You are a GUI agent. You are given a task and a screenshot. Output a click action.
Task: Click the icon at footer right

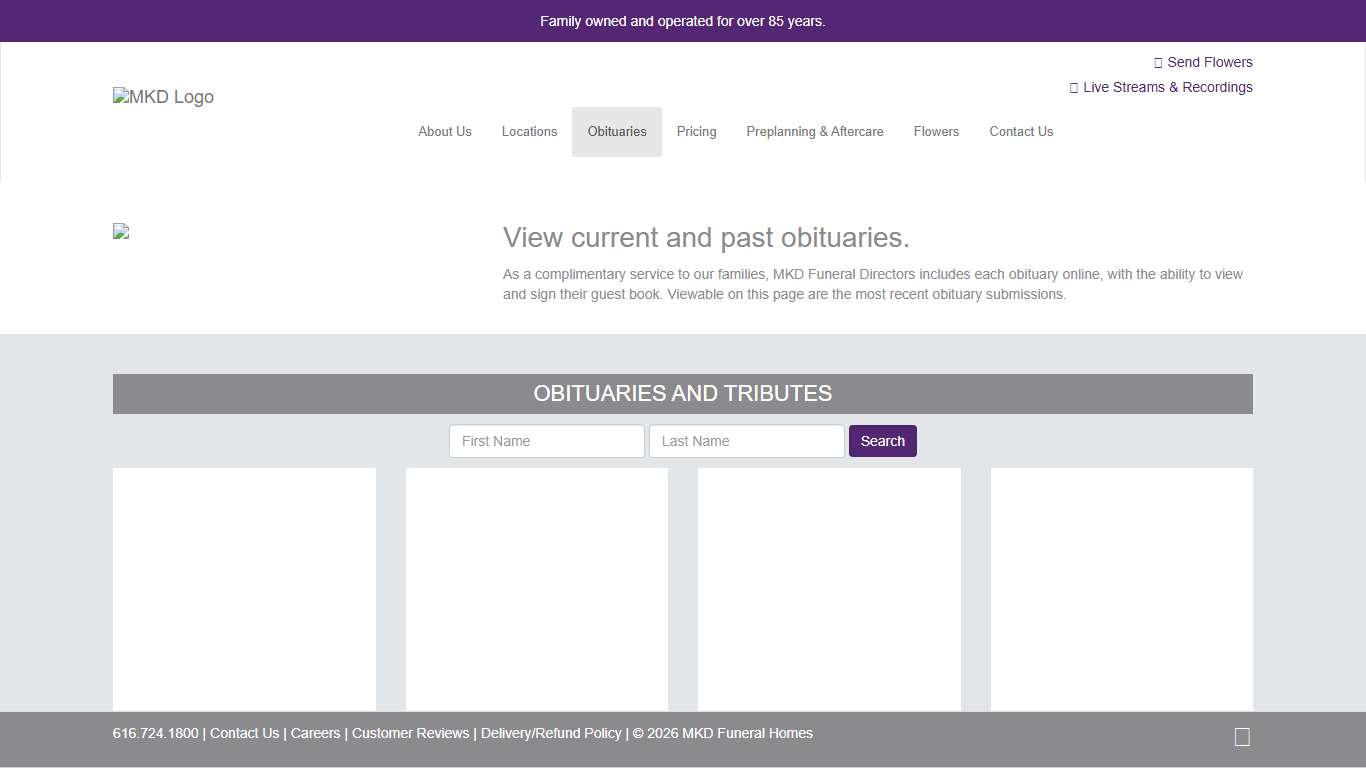[1242, 737]
